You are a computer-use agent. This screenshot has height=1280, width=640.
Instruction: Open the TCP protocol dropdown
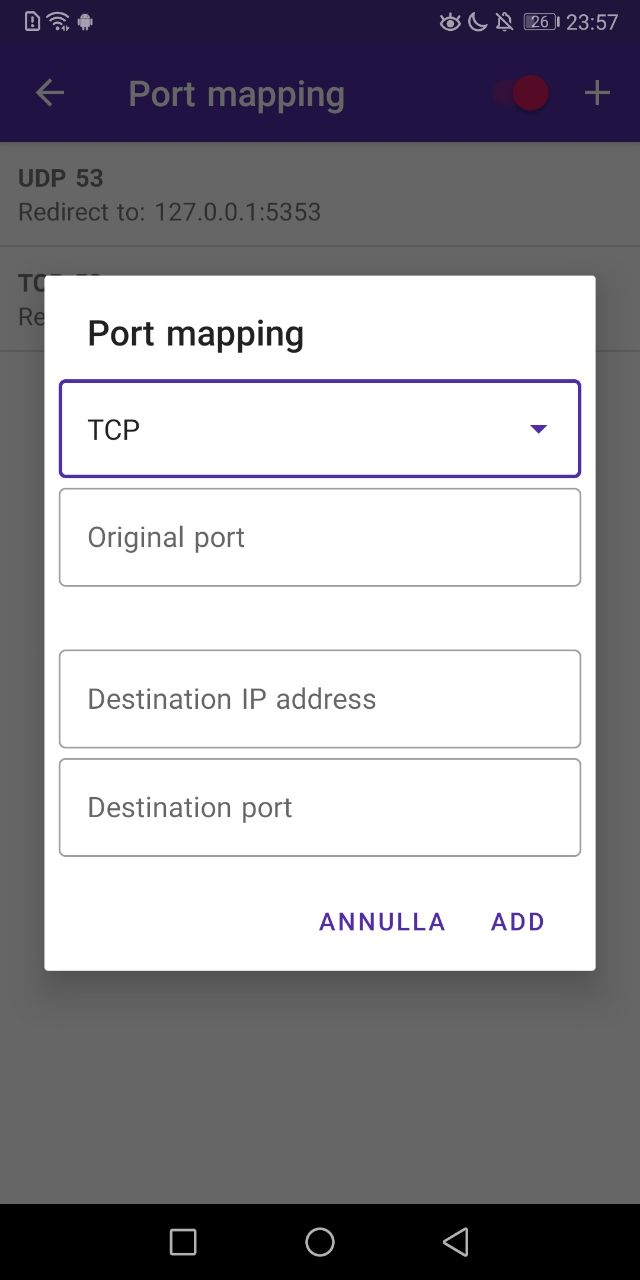click(x=320, y=428)
